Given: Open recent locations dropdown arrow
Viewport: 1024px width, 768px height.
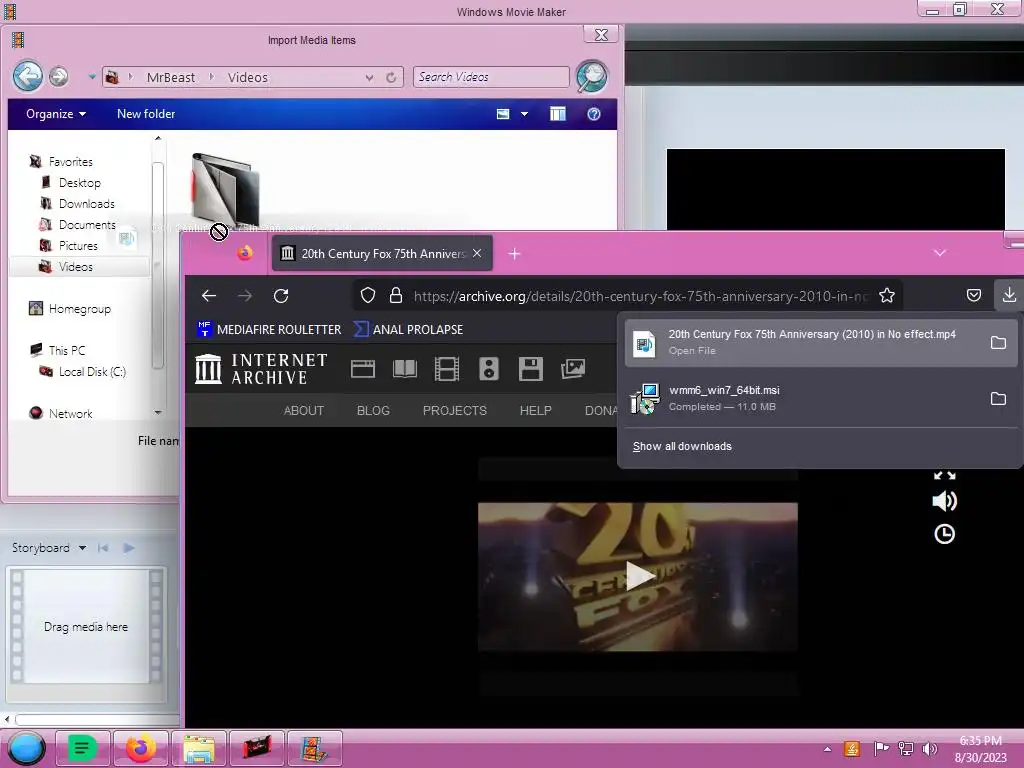Looking at the screenshot, I should pyautogui.click(x=92, y=76).
